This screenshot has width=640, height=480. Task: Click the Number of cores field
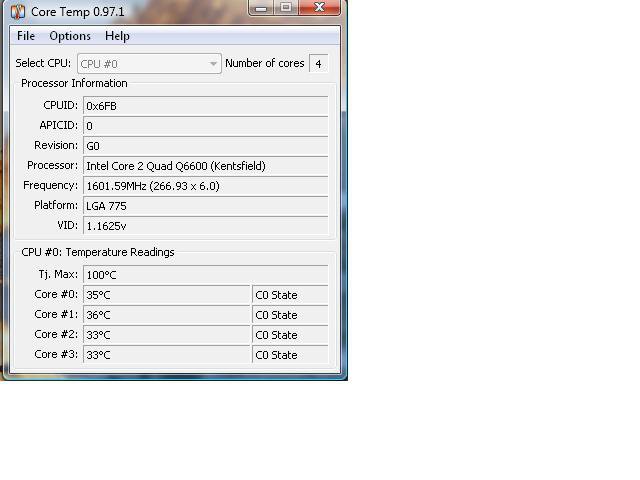[318, 64]
